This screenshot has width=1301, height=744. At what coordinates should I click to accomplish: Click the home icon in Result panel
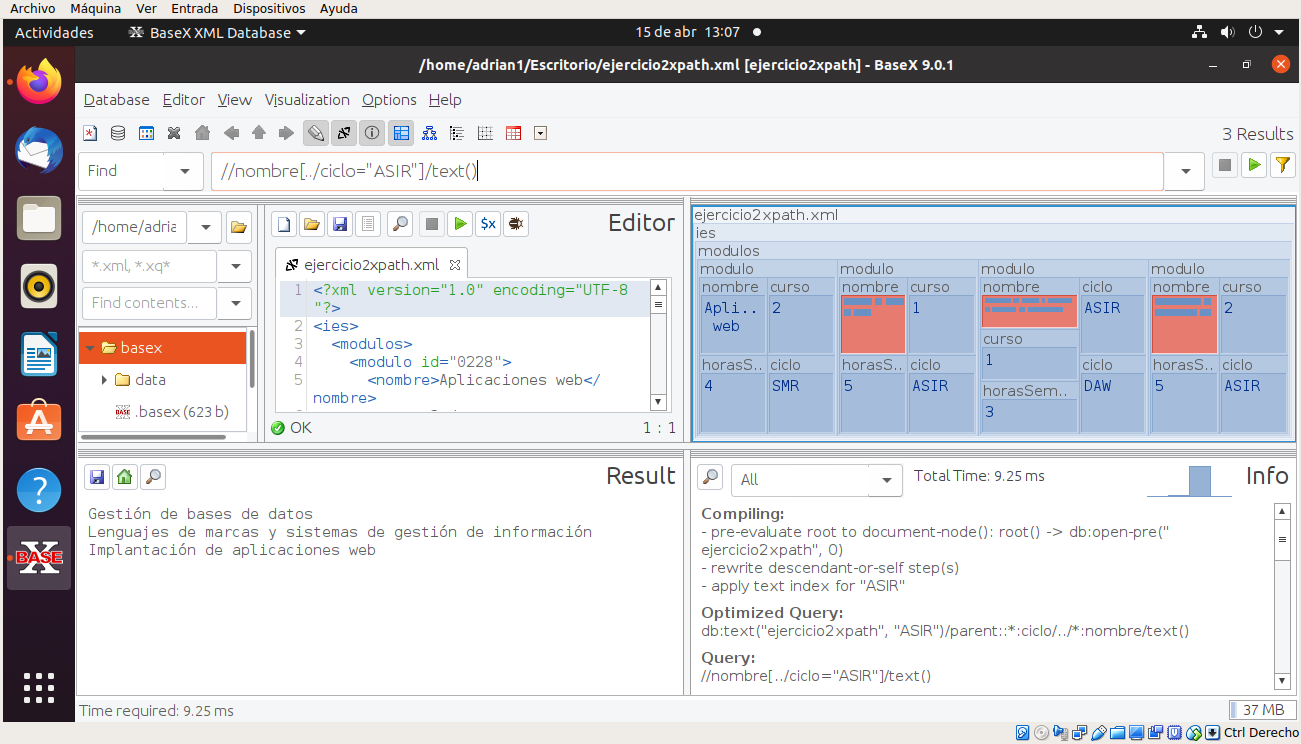124,477
